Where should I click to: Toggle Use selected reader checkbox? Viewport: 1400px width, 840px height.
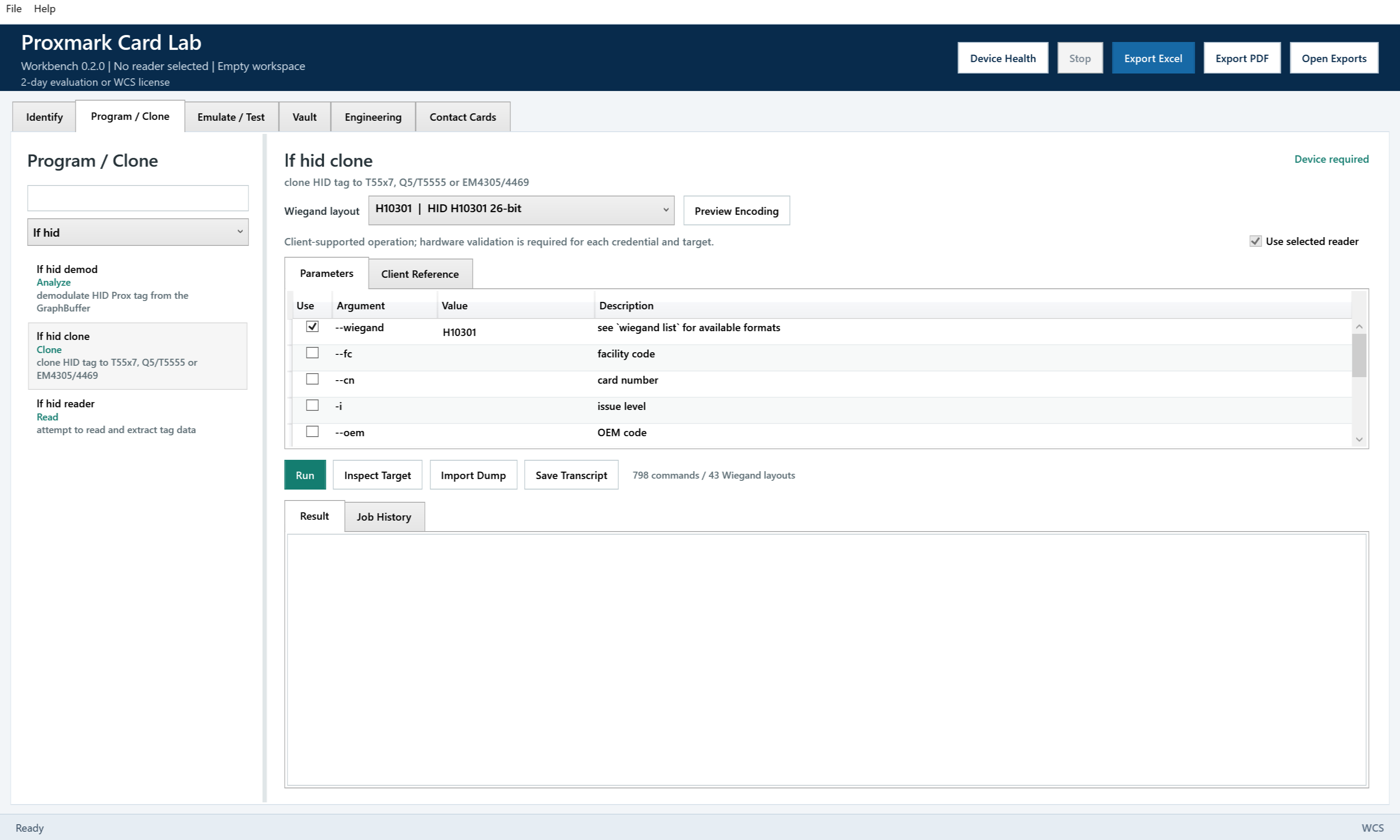pos(1255,241)
